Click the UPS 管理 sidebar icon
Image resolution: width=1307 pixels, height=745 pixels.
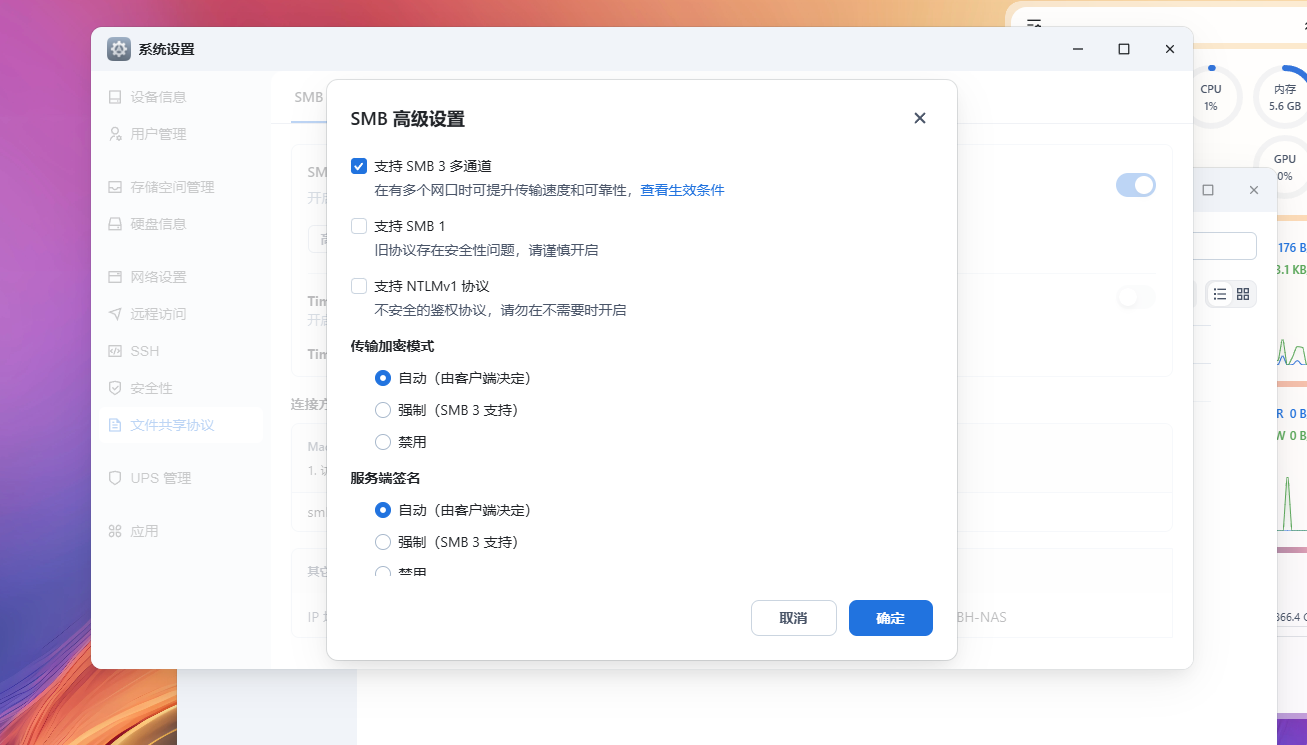(x=115, y=478)
